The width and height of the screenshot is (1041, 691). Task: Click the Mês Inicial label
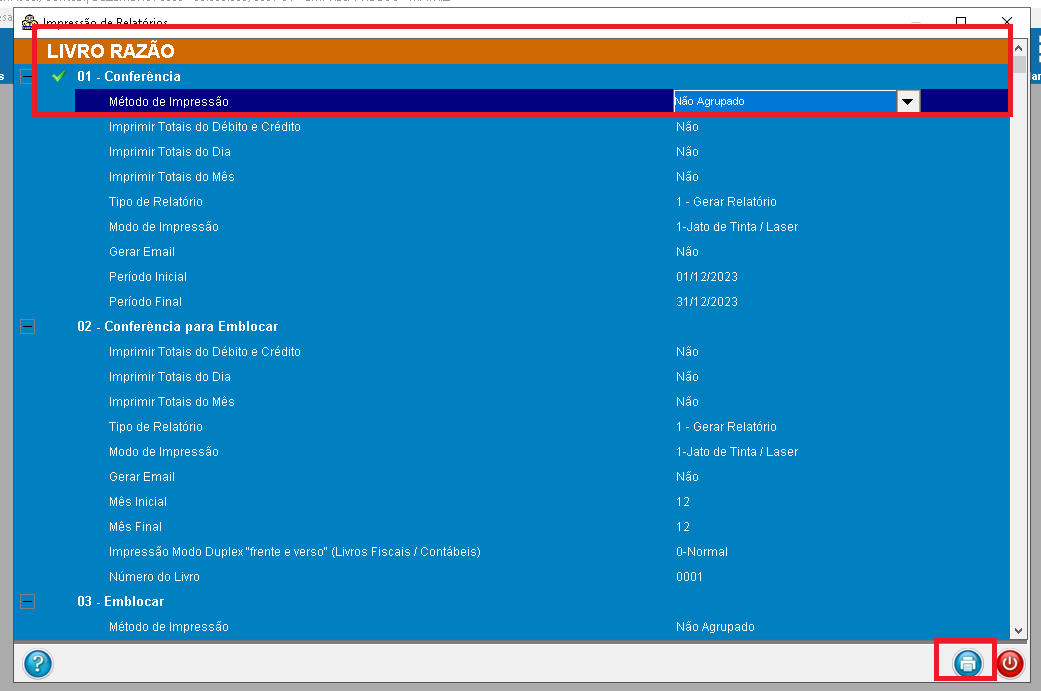(137, 502)
